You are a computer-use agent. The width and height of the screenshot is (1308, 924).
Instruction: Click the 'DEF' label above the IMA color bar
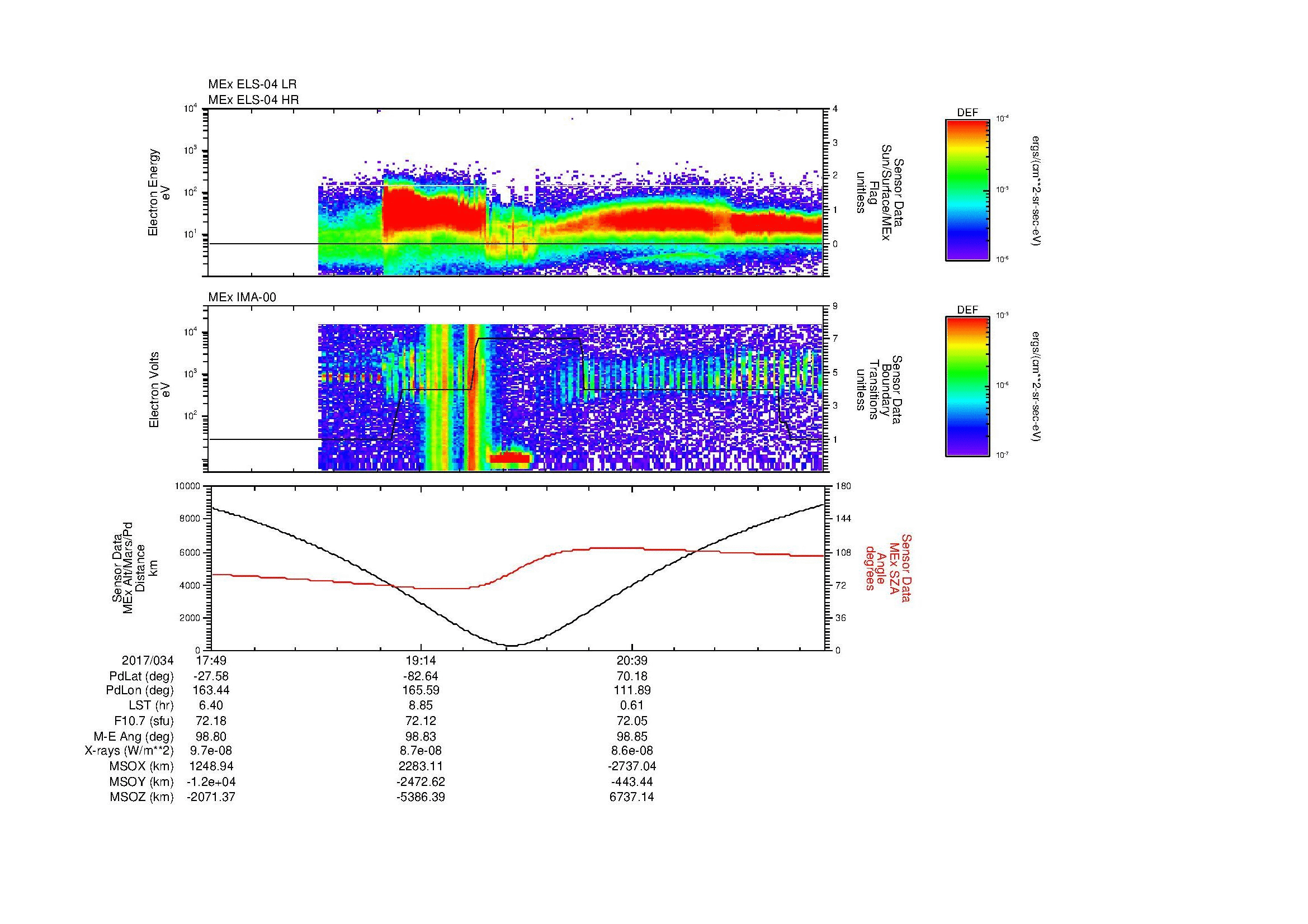tap(967, 310)
